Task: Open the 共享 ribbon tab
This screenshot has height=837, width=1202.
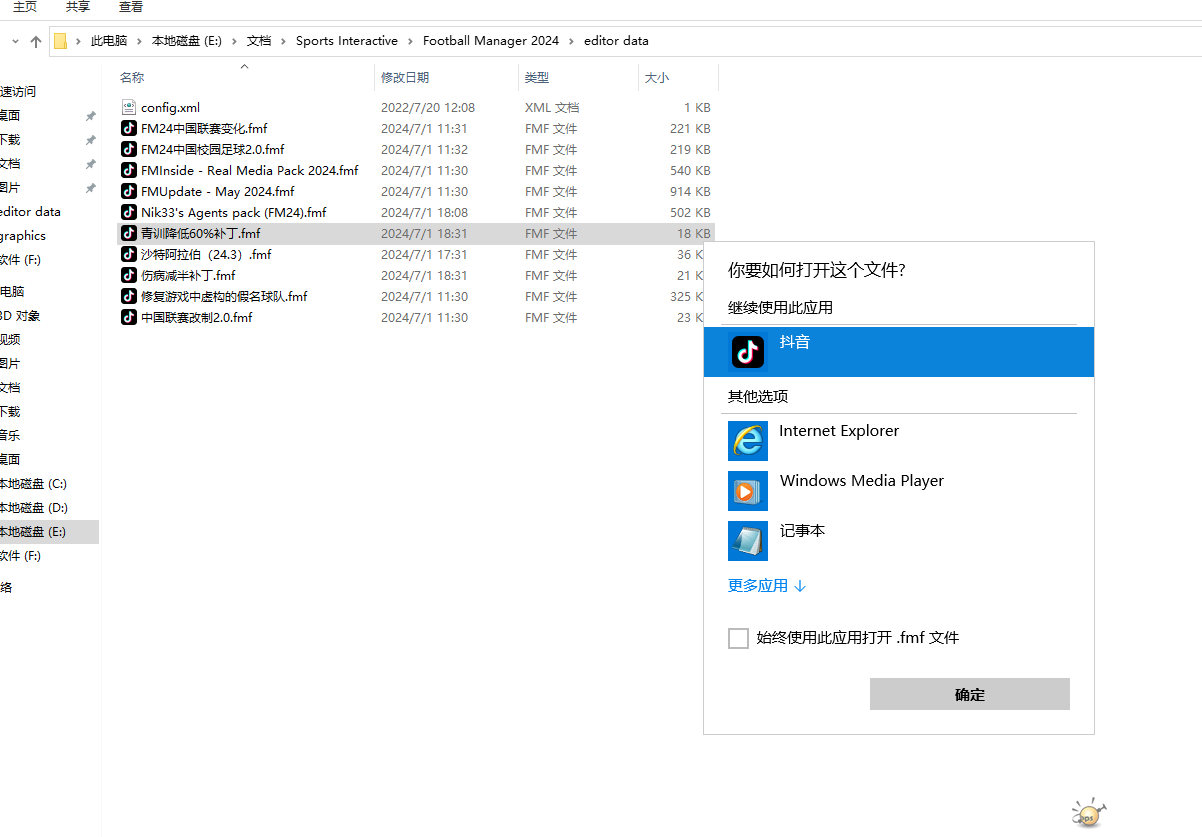Action: coord(78,6)
